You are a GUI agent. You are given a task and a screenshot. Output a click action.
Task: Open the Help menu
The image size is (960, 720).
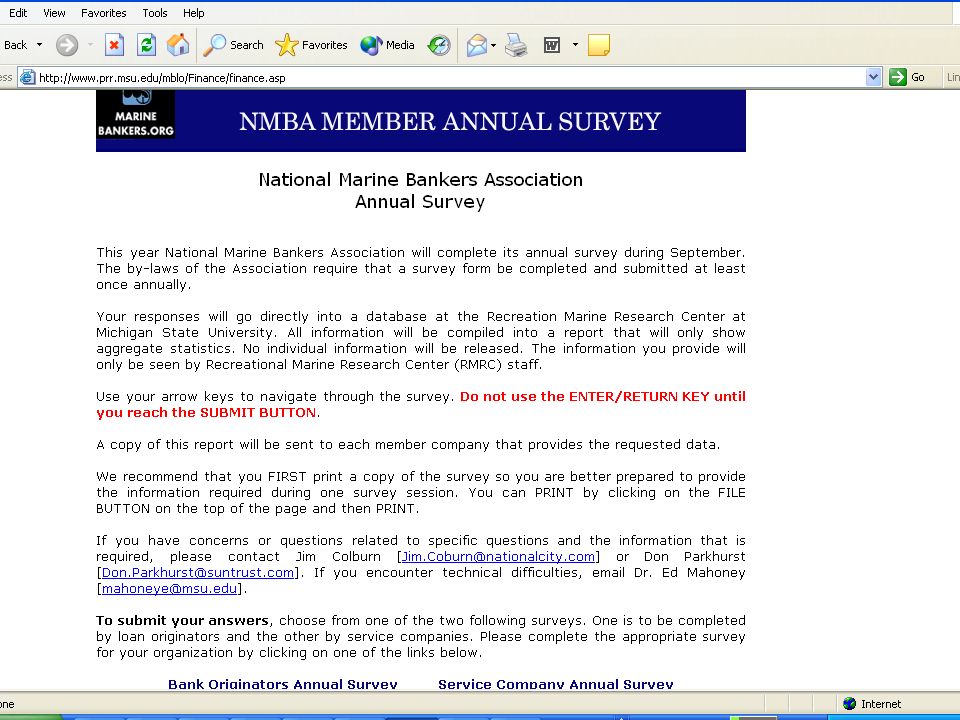point(193,13)
